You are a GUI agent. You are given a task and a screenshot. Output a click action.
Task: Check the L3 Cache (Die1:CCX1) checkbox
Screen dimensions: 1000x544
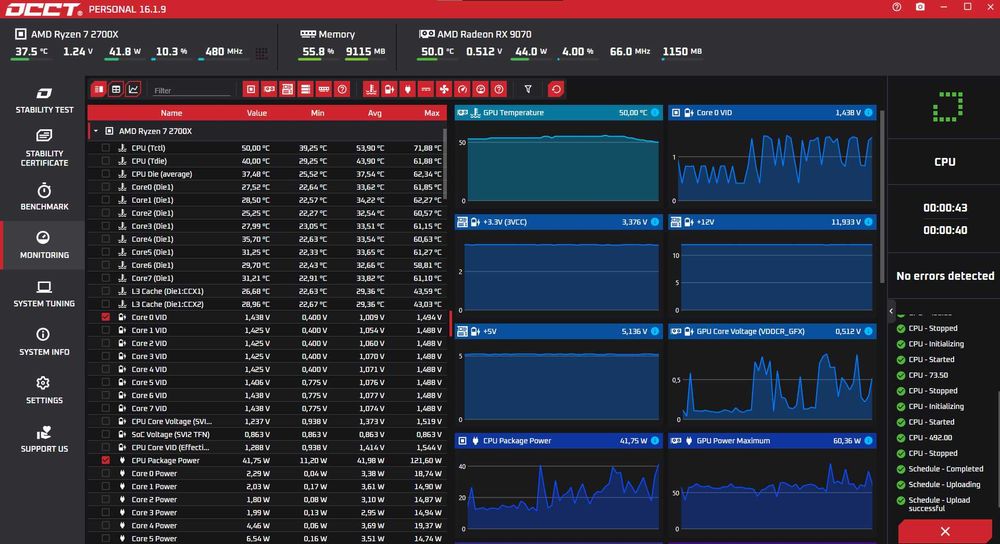[105, 291]
